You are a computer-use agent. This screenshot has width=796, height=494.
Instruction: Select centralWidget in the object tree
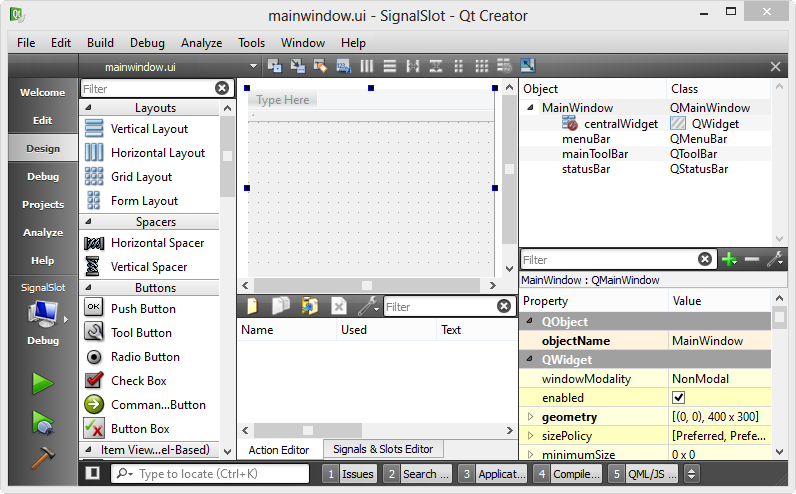click(620, 123)
